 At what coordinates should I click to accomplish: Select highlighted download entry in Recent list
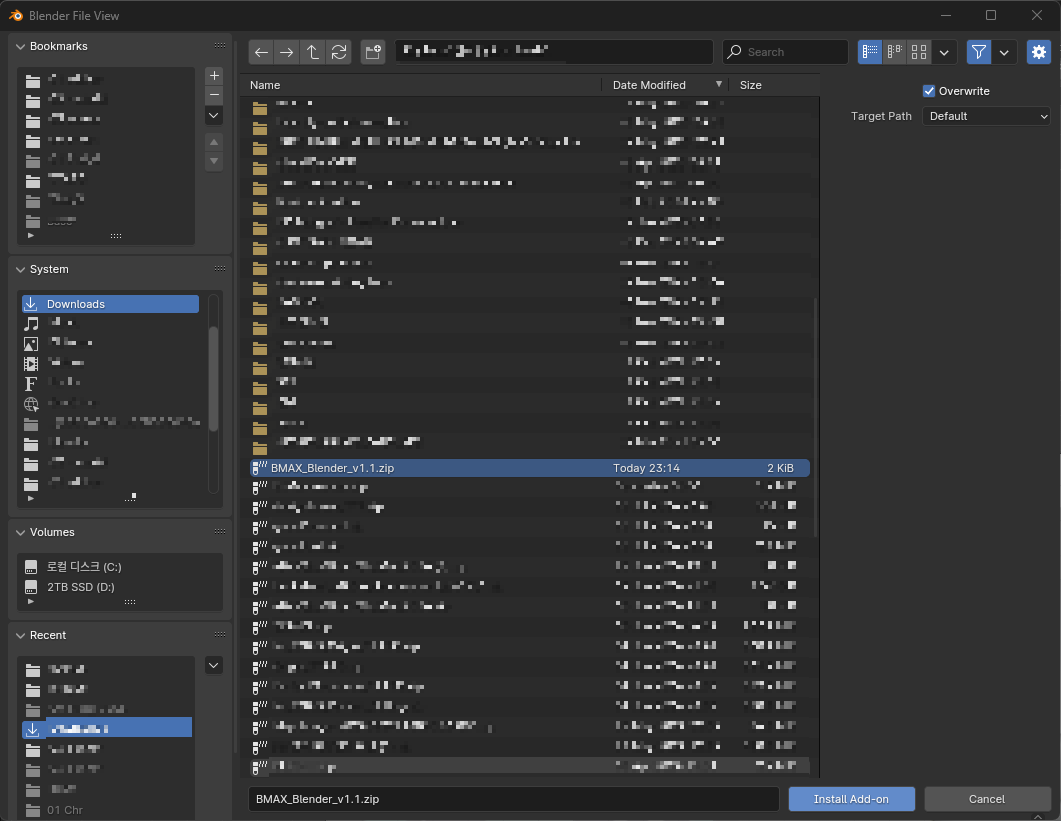[107, 729]
